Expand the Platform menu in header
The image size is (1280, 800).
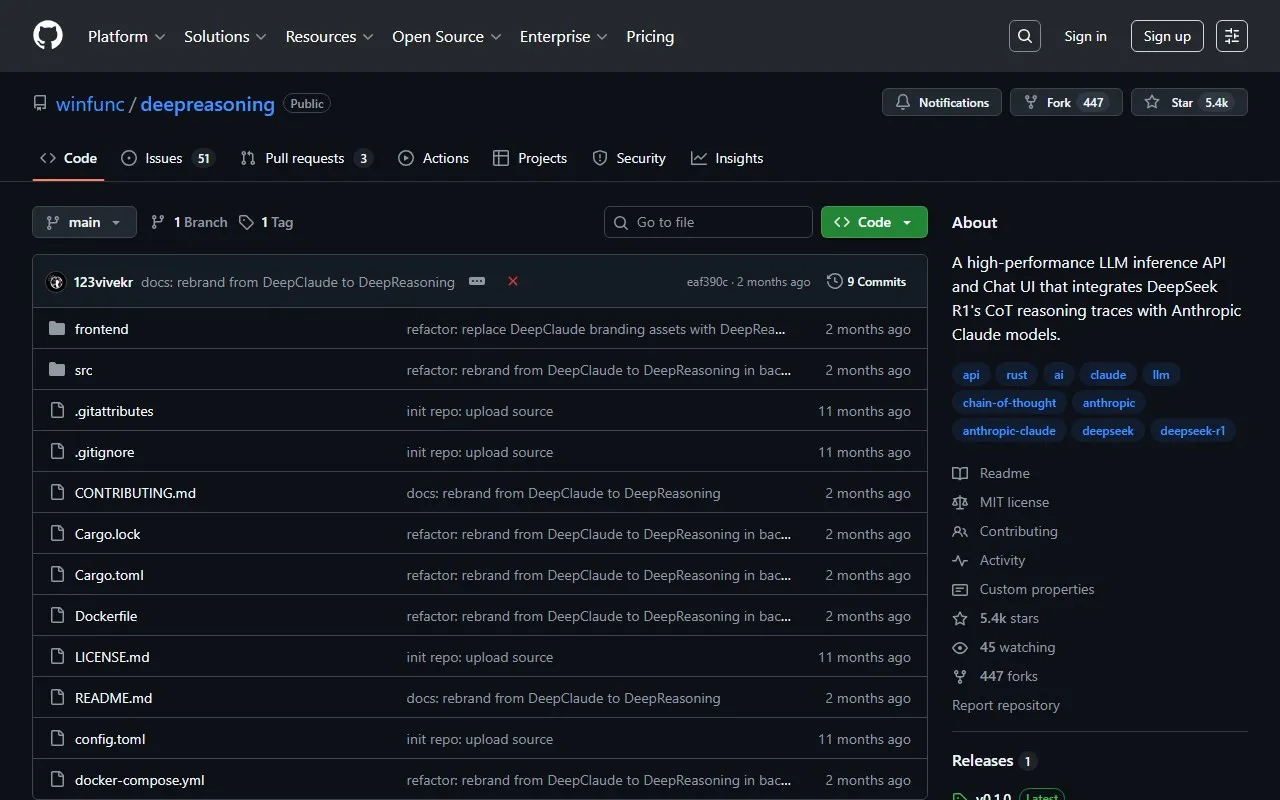126,36
